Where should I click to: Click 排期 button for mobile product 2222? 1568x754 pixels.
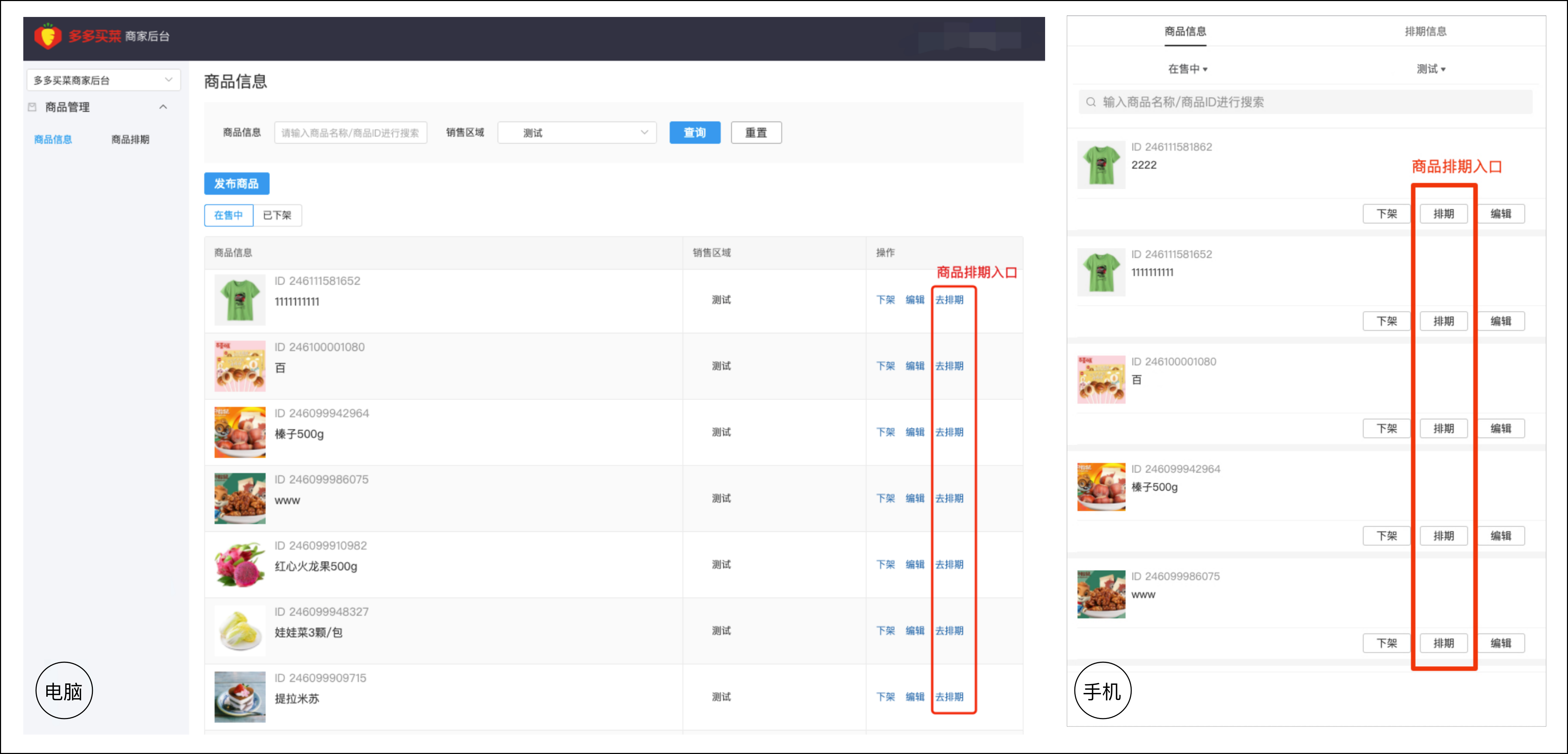(x=1444, y=214)
